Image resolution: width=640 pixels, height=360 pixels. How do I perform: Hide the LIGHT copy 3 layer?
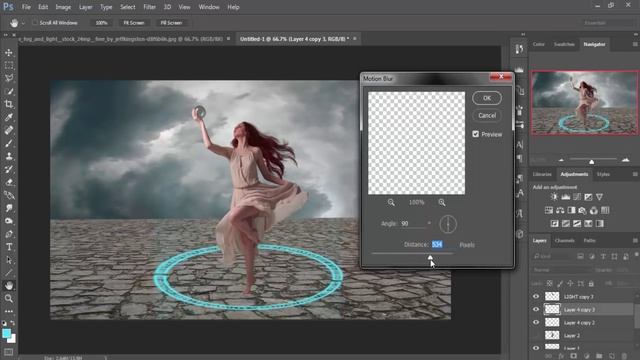click(536, 297)
